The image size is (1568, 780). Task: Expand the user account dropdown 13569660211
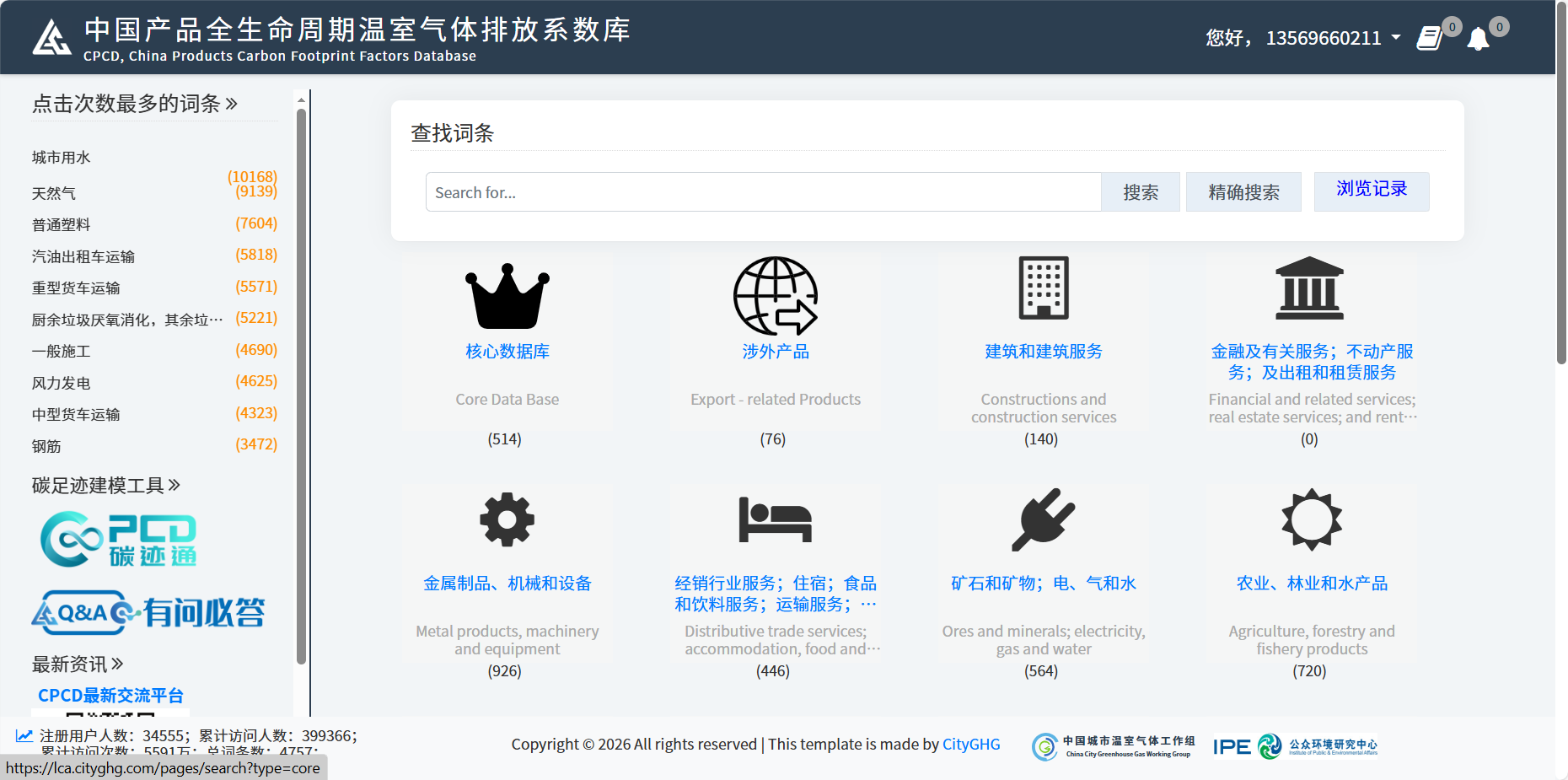coord(1332,38)
